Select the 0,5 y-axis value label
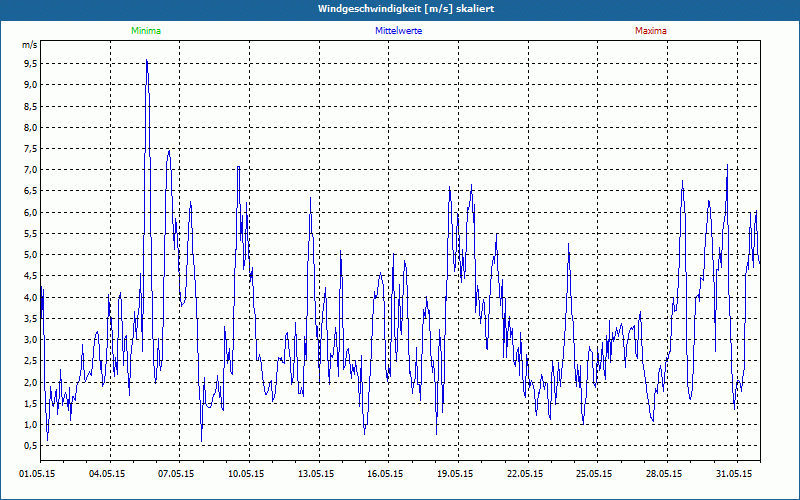 (x=30, y=446)
